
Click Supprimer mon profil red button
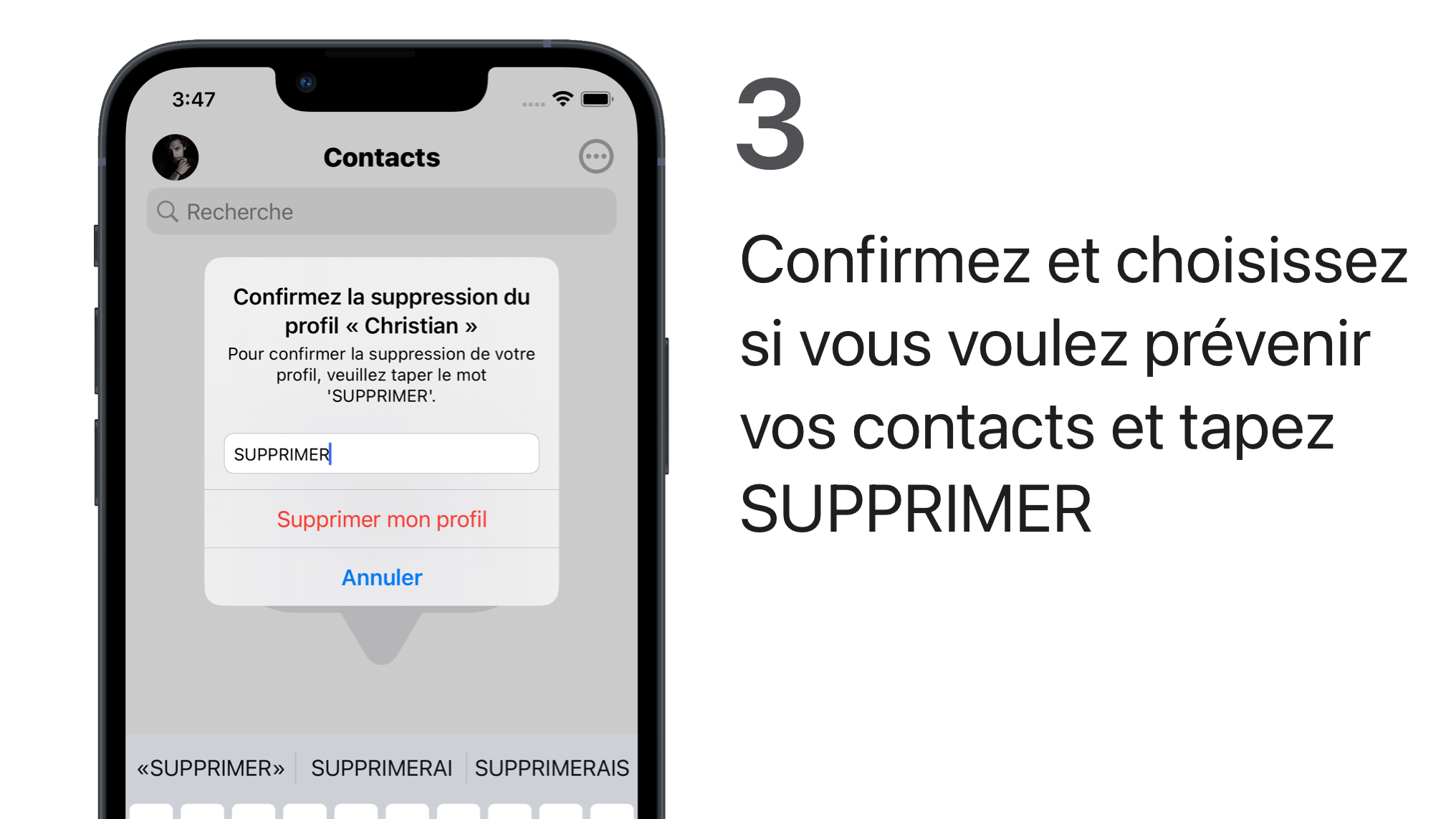coord(382,519)
